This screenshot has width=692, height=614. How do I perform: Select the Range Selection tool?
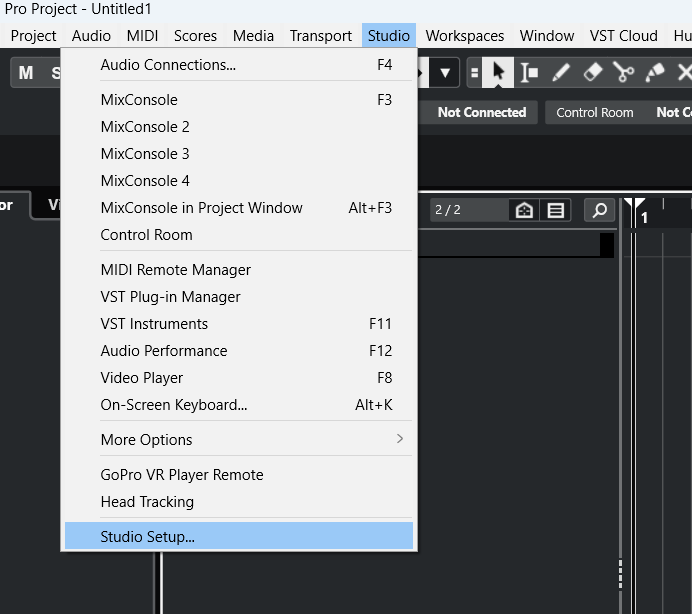pyautogui.click(x=529, y=72)
